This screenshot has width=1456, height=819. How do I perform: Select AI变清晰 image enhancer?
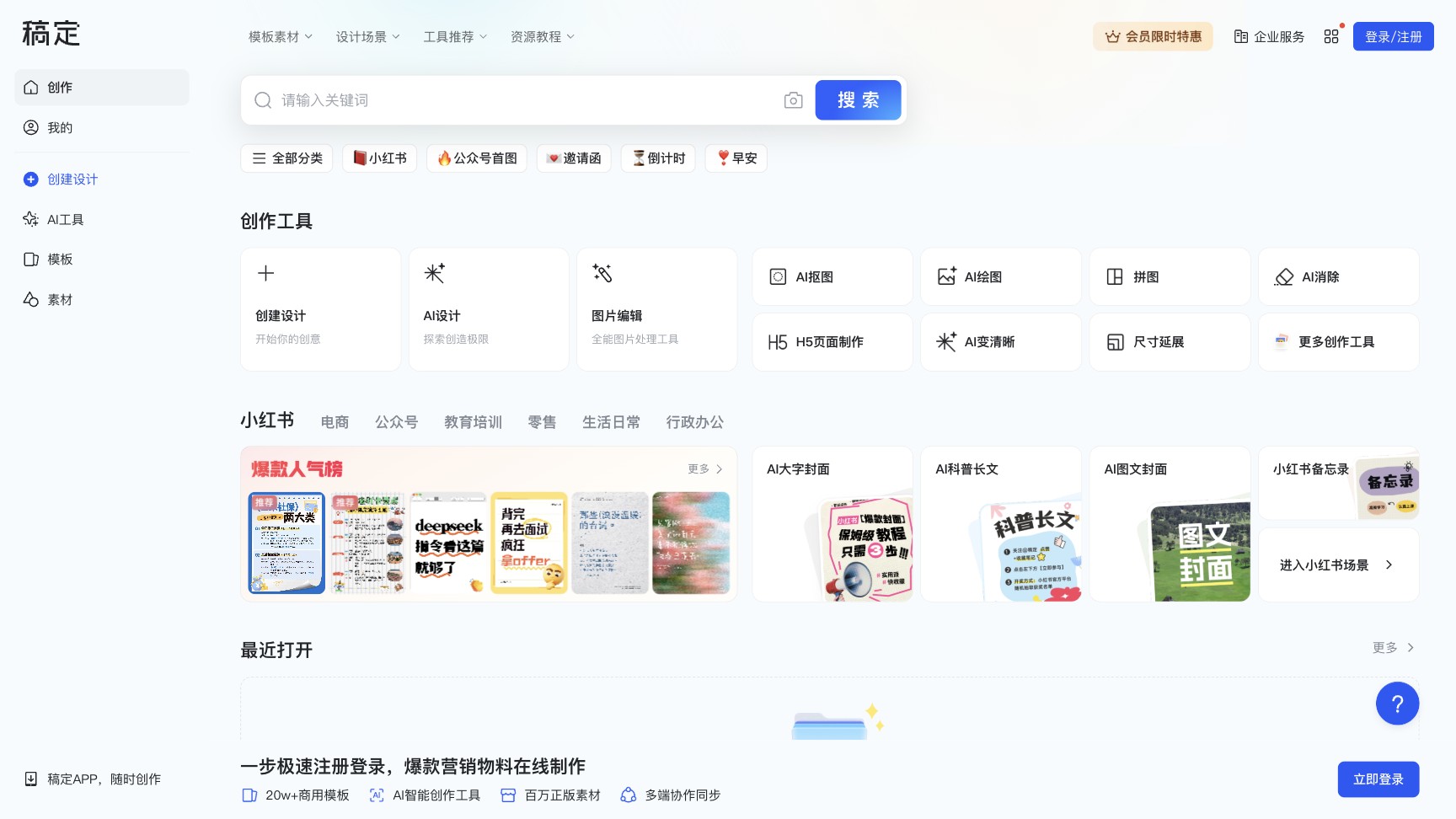pyautogui.click(x=1000, y=342)
